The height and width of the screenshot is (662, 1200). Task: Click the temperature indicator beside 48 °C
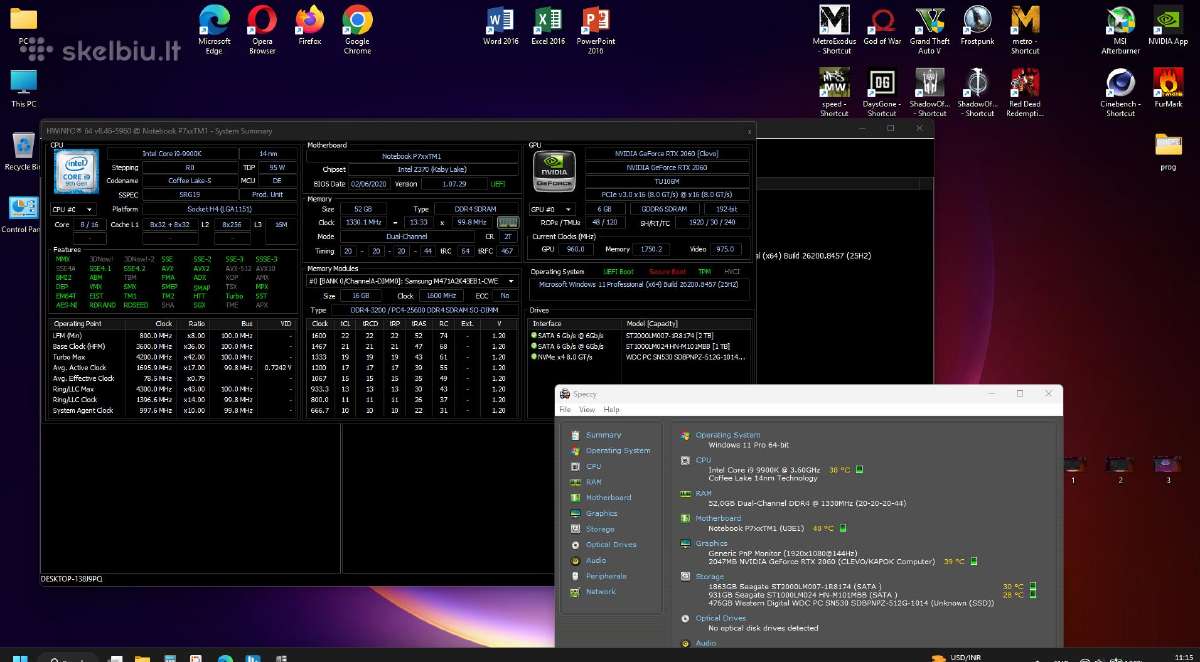pos(842,528)
